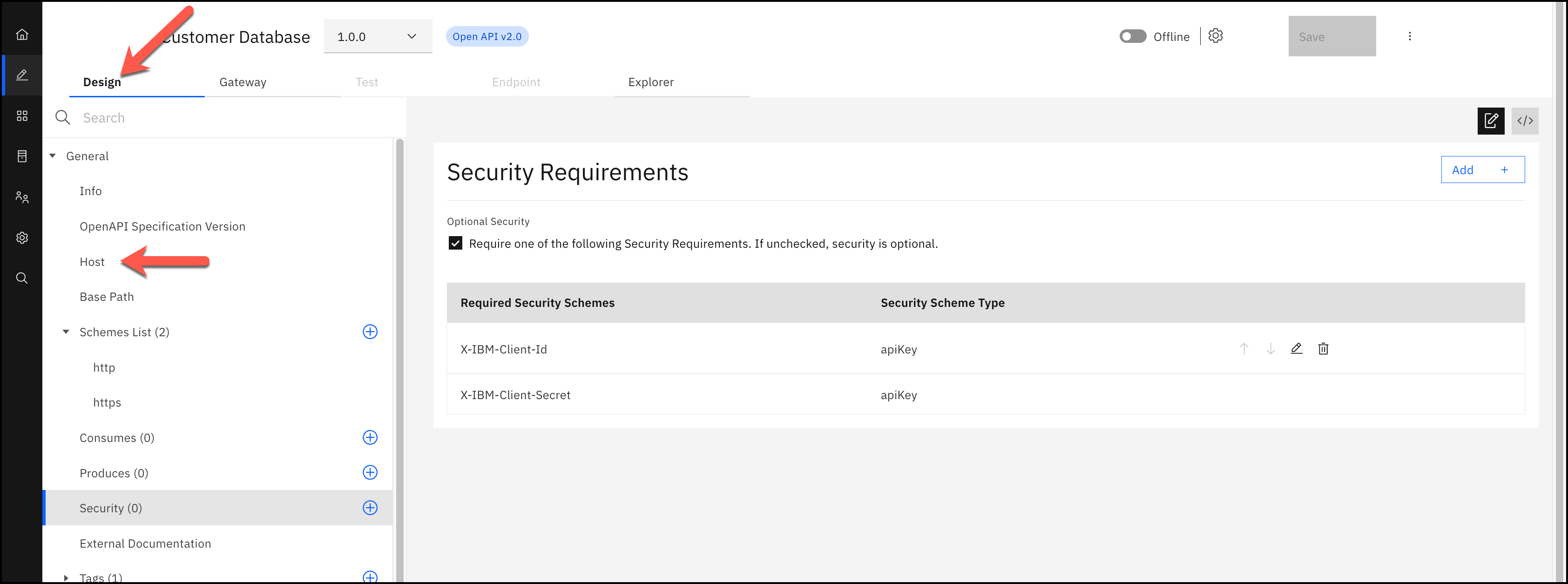Check the Optional Security requirement checkbox
This screenshot has width=1568, height=584.
tap(456, 243)
